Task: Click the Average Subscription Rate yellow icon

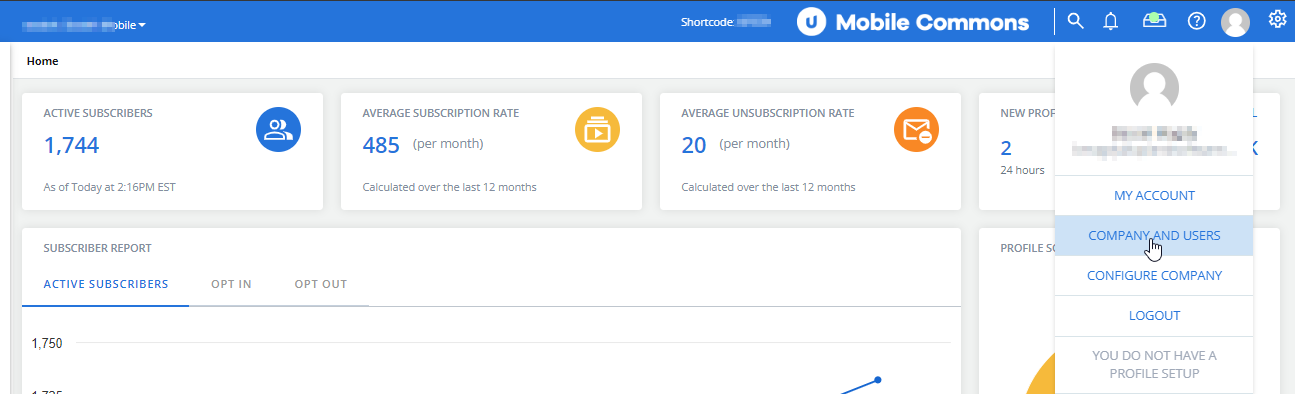Action: pos(597,130)
